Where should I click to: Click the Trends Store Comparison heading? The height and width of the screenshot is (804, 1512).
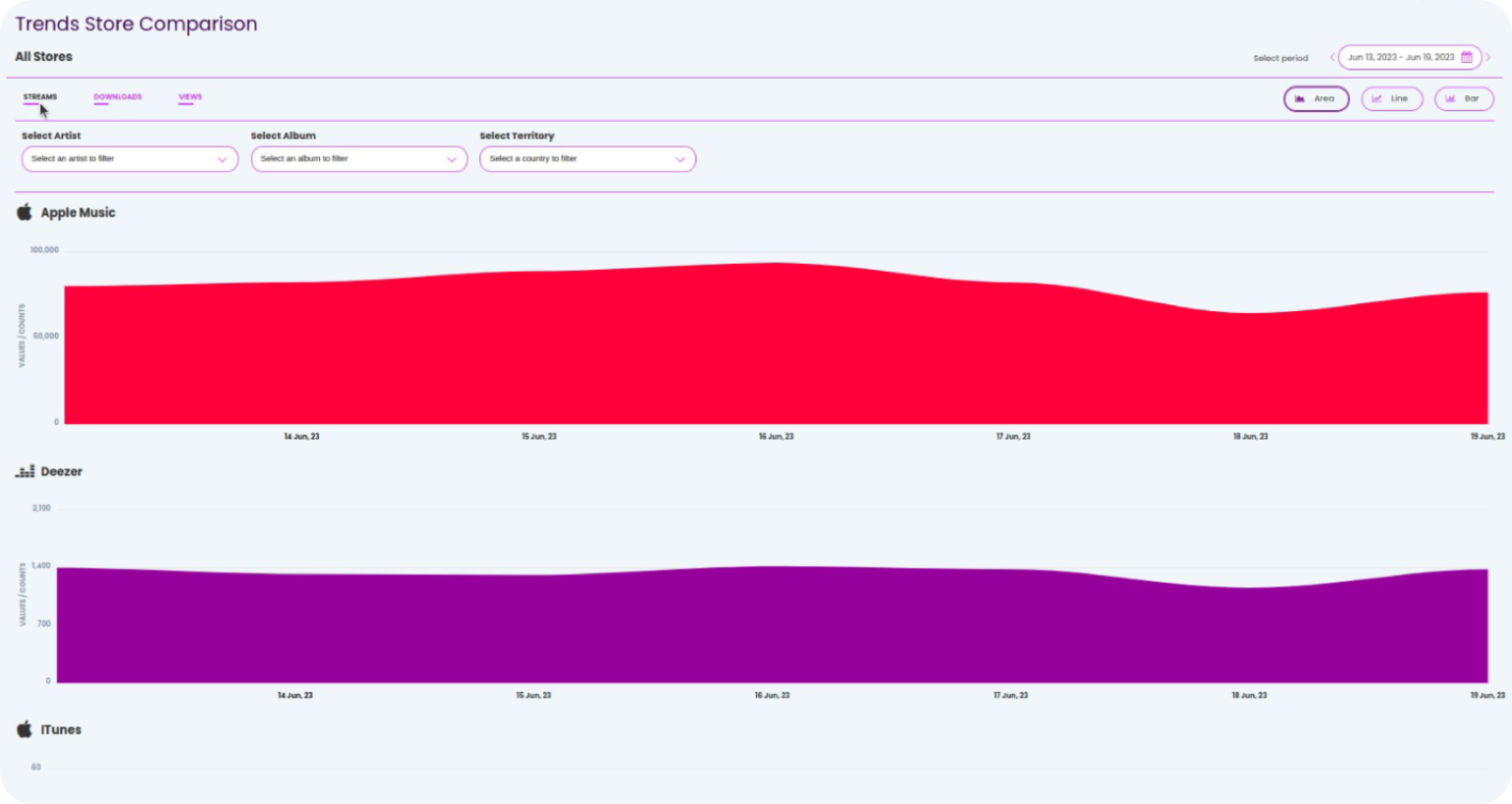136,24
